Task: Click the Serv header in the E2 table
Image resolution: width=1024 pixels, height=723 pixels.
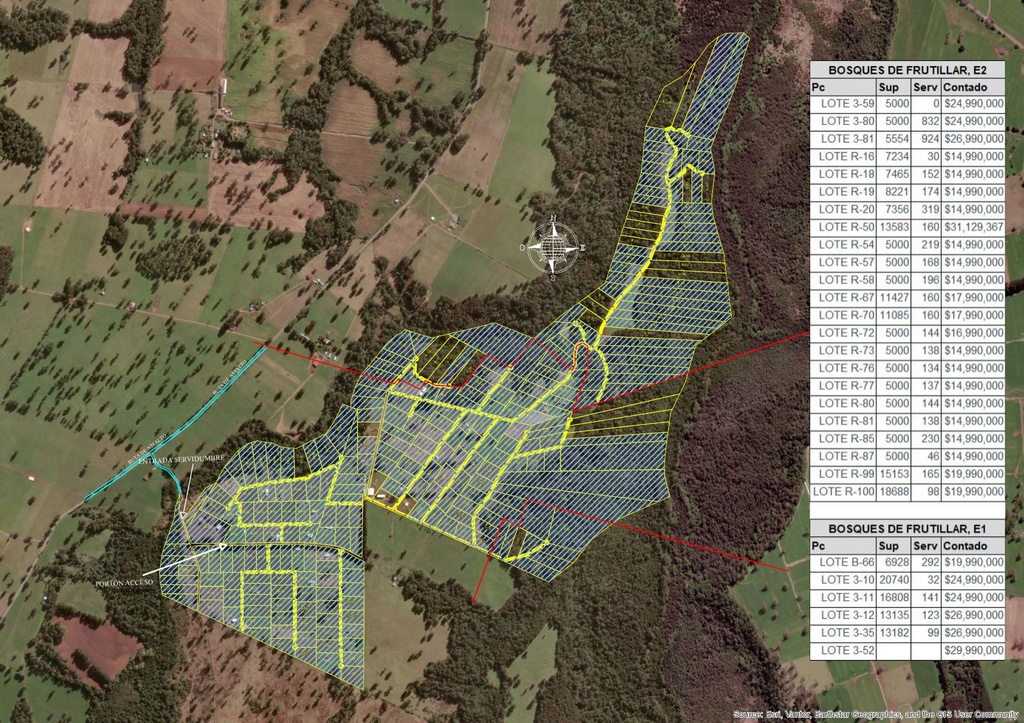Action: [926, 88]
